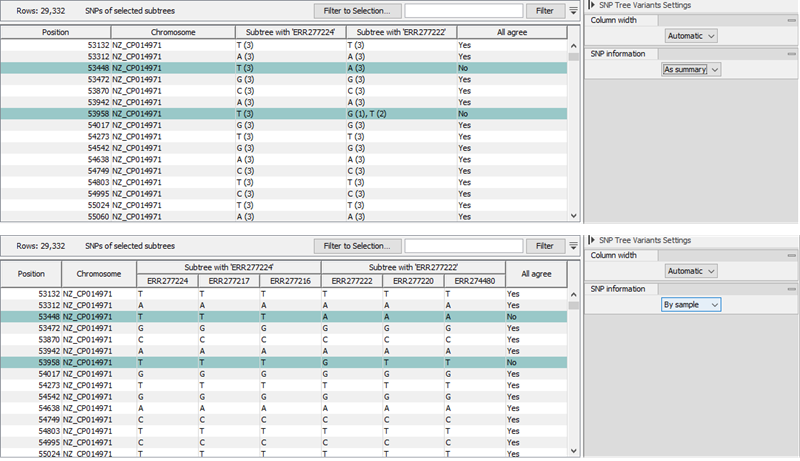The height and width of the screenshot is (461, 800).
Task: Select highlighted 53958 row in bottom table
Action: (284, 363)
